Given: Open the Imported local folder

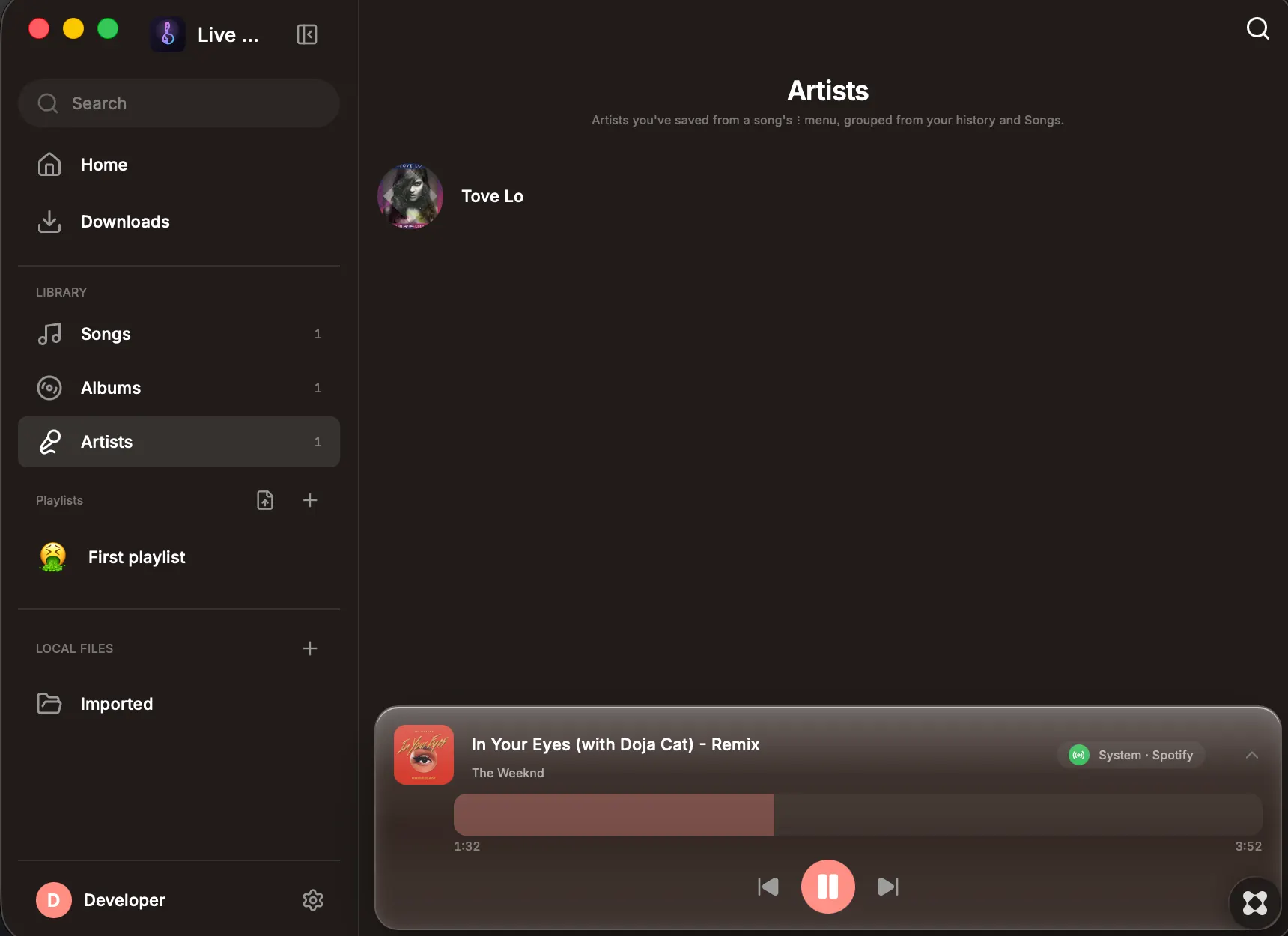Looking at the screenshot, I should tap(179, 704).
